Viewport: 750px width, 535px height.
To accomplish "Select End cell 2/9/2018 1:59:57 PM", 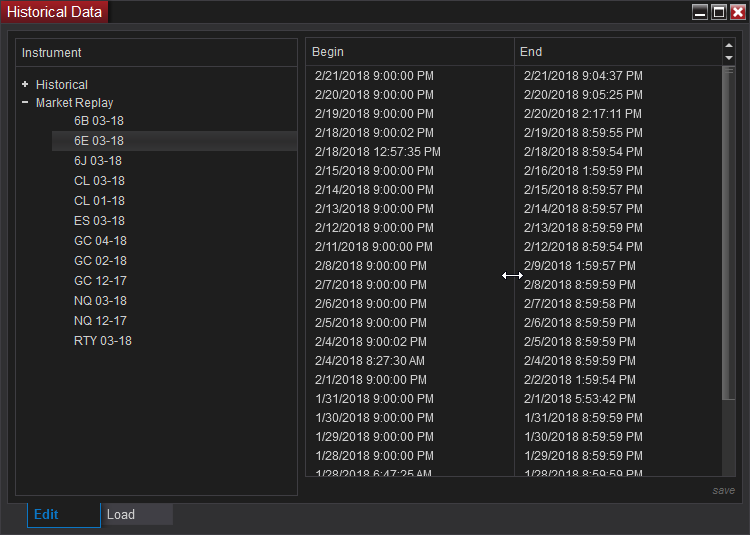I will 580,266.
